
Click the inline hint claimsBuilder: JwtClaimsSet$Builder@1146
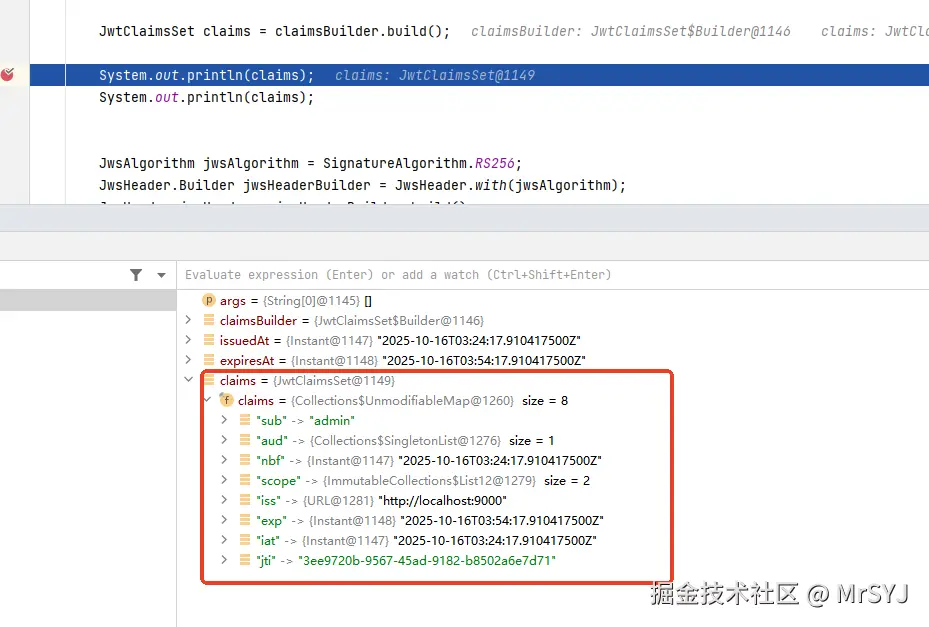point(630,31)
